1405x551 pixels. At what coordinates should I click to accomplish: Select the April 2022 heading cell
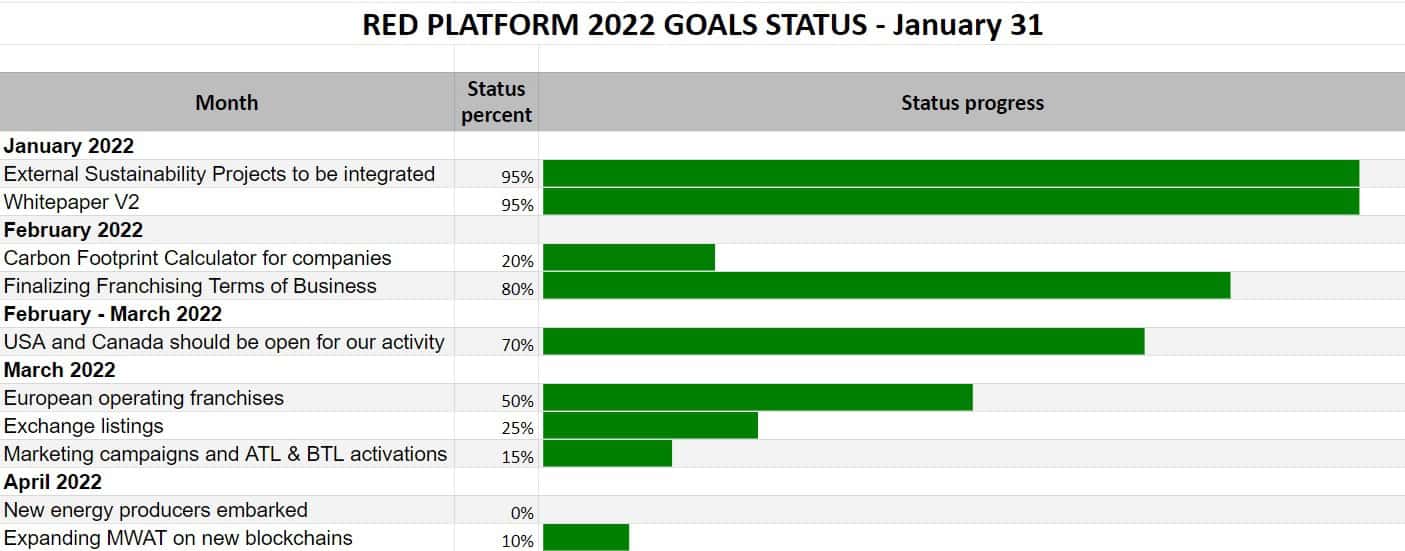click(227, 482)
